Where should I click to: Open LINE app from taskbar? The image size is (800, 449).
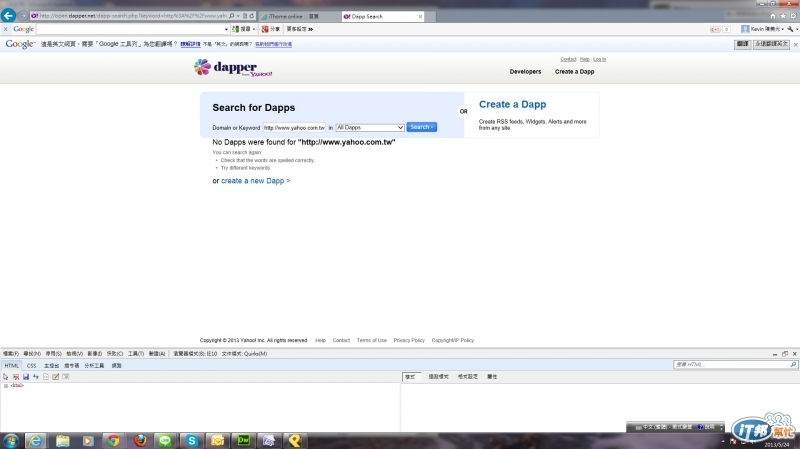click(165, 441)
